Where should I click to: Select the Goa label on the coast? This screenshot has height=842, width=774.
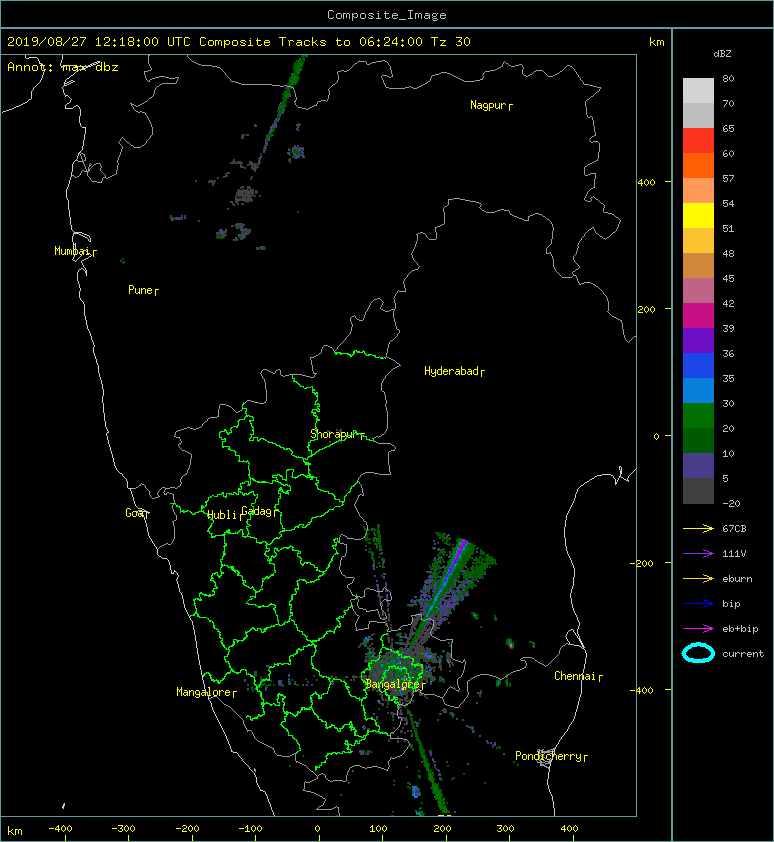137,513
